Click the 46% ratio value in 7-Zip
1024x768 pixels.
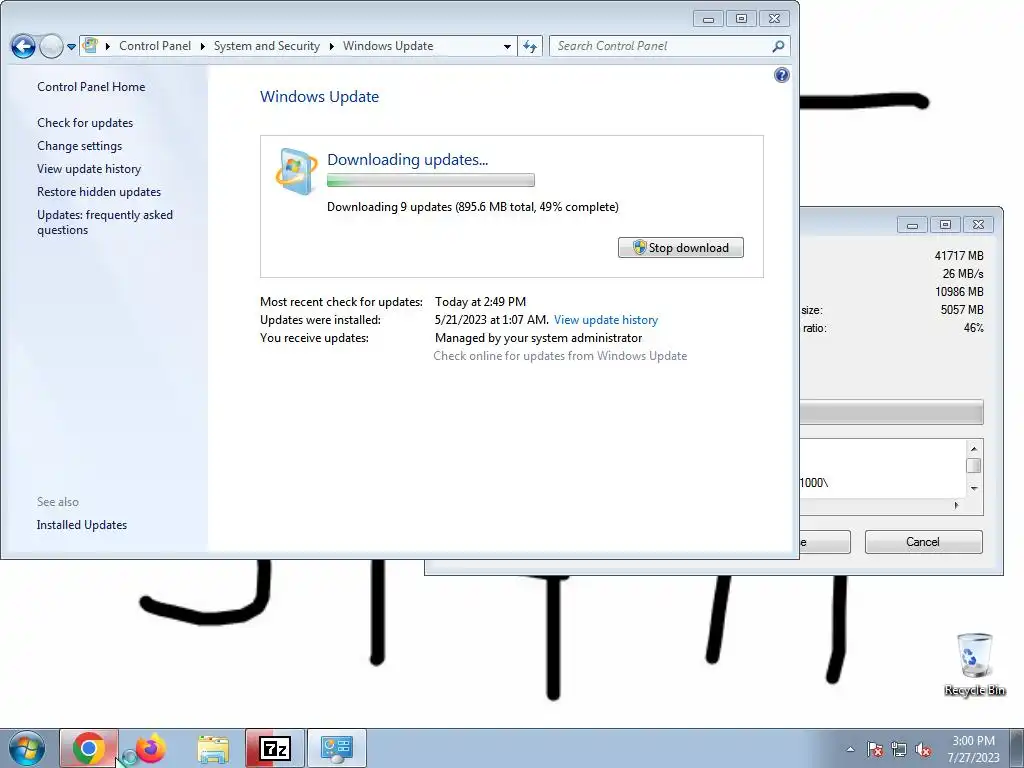[x=974, y=328]
